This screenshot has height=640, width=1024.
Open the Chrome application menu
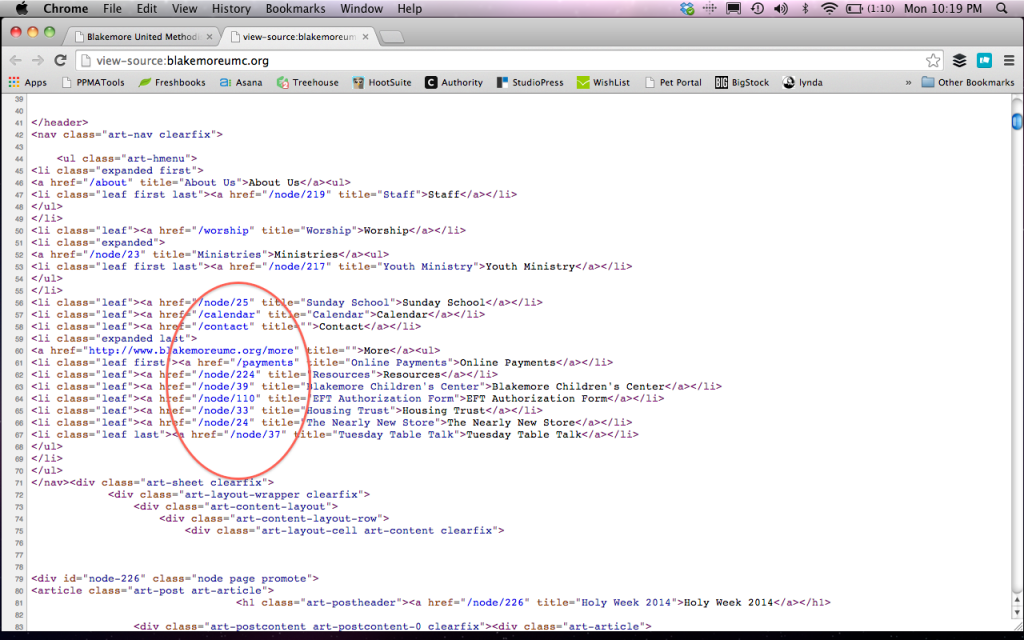point(65,8)
